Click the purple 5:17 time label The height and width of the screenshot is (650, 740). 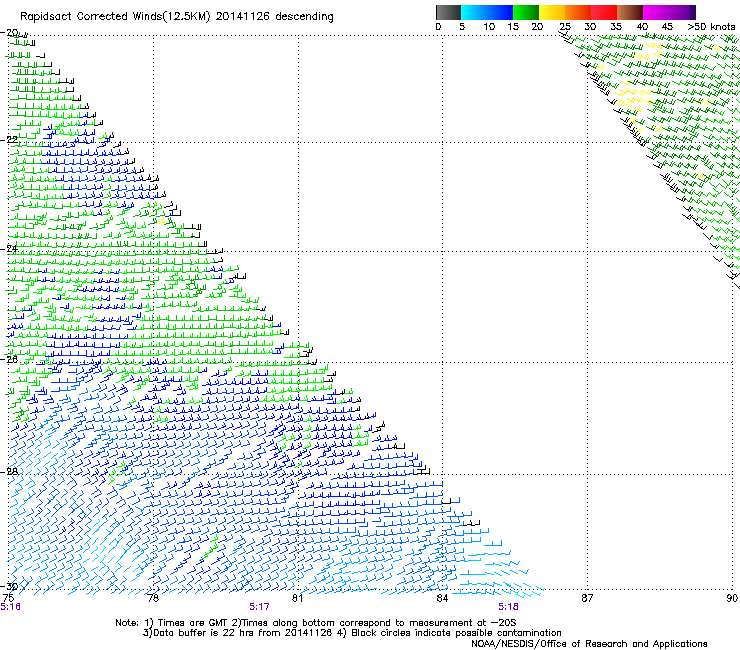coord(259,607)
